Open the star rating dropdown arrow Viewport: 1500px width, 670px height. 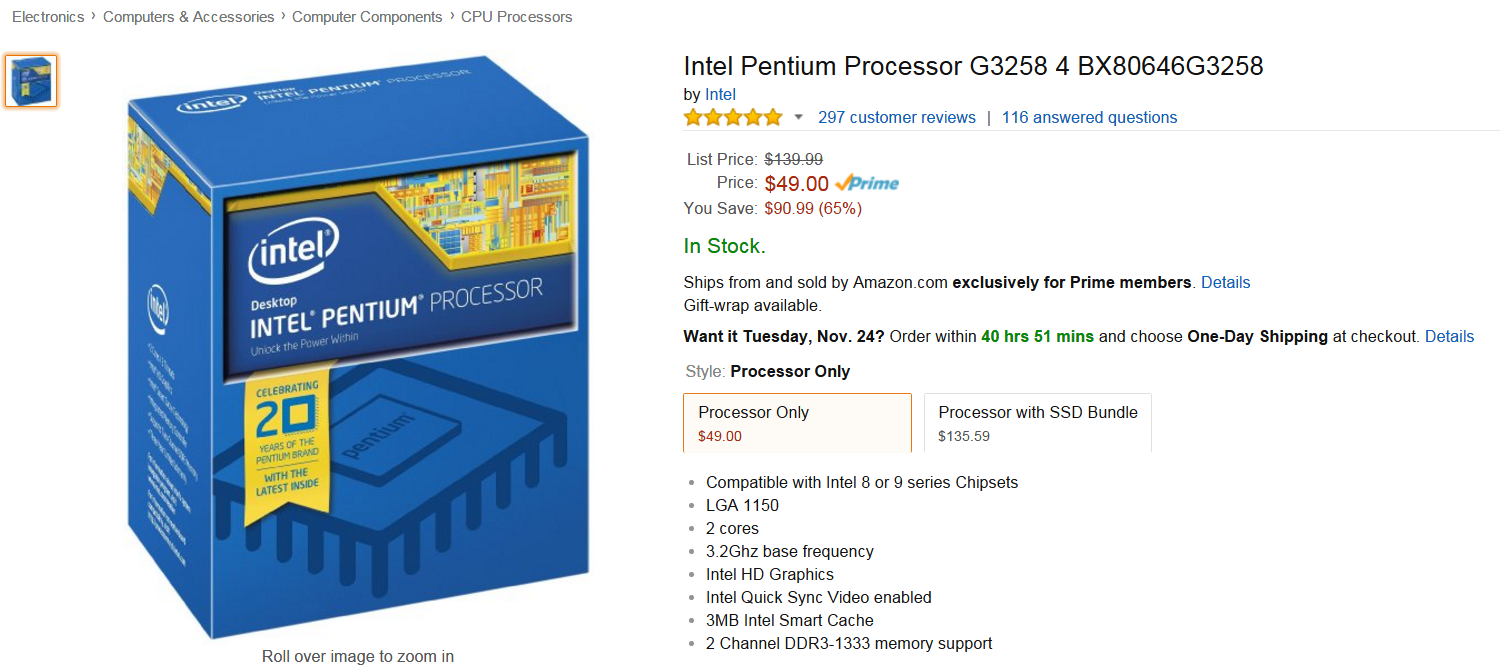click(798, 118)
